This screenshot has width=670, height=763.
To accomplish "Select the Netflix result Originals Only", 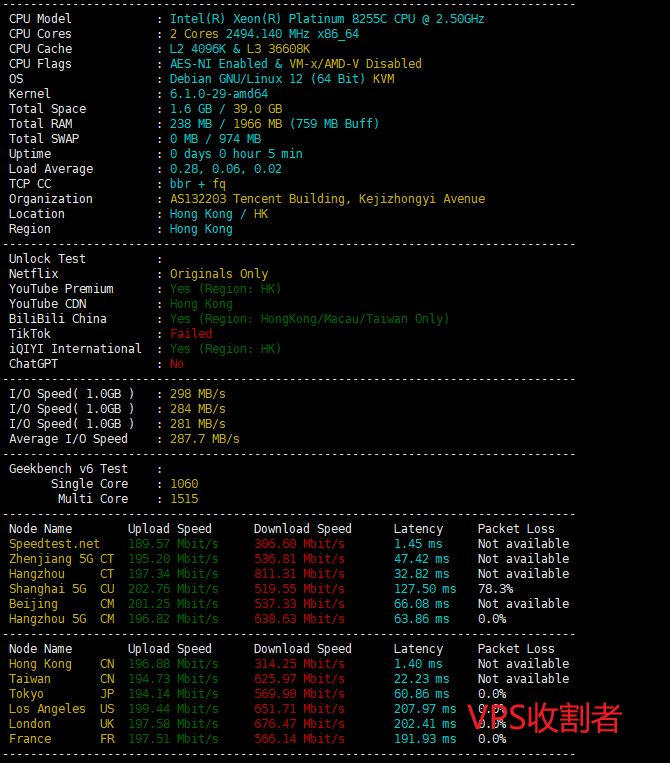I will pos(218,274).
